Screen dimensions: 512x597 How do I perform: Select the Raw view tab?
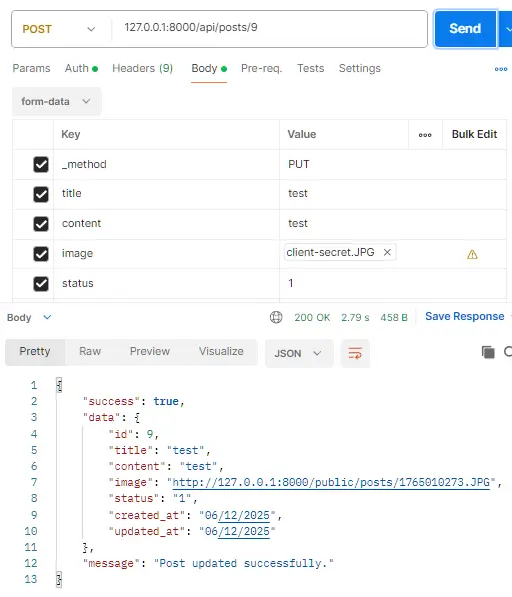[x=90, y=351]
